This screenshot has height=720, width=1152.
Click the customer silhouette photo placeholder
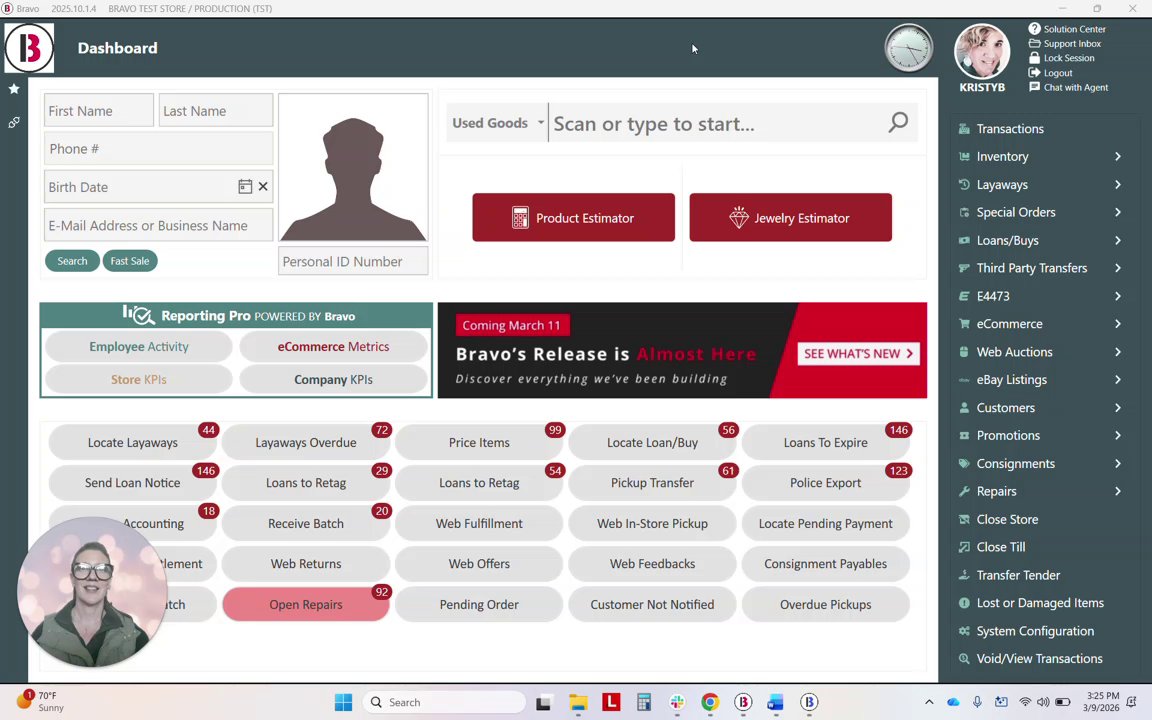click(353, 168)
